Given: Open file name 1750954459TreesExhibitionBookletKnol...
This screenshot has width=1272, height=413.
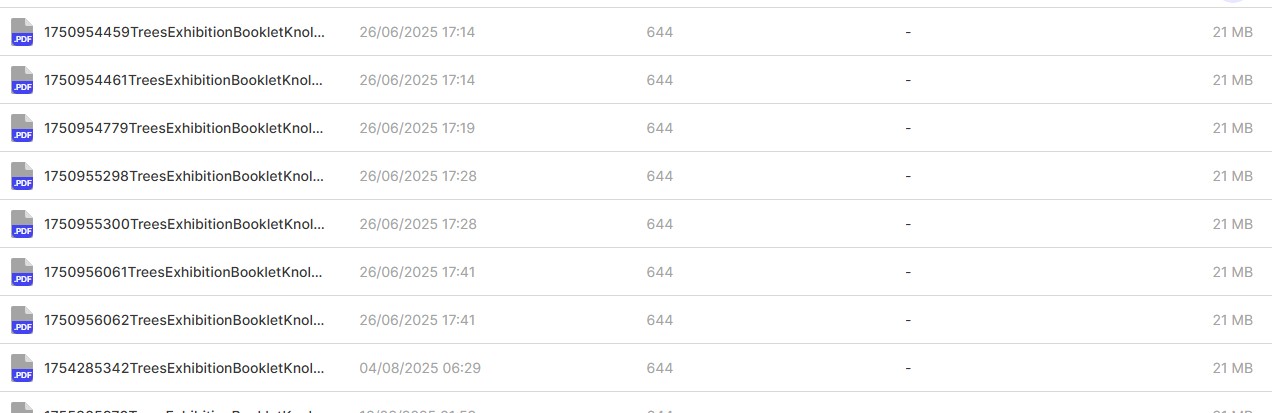Looking at the screenshot, I should [184, 32].
